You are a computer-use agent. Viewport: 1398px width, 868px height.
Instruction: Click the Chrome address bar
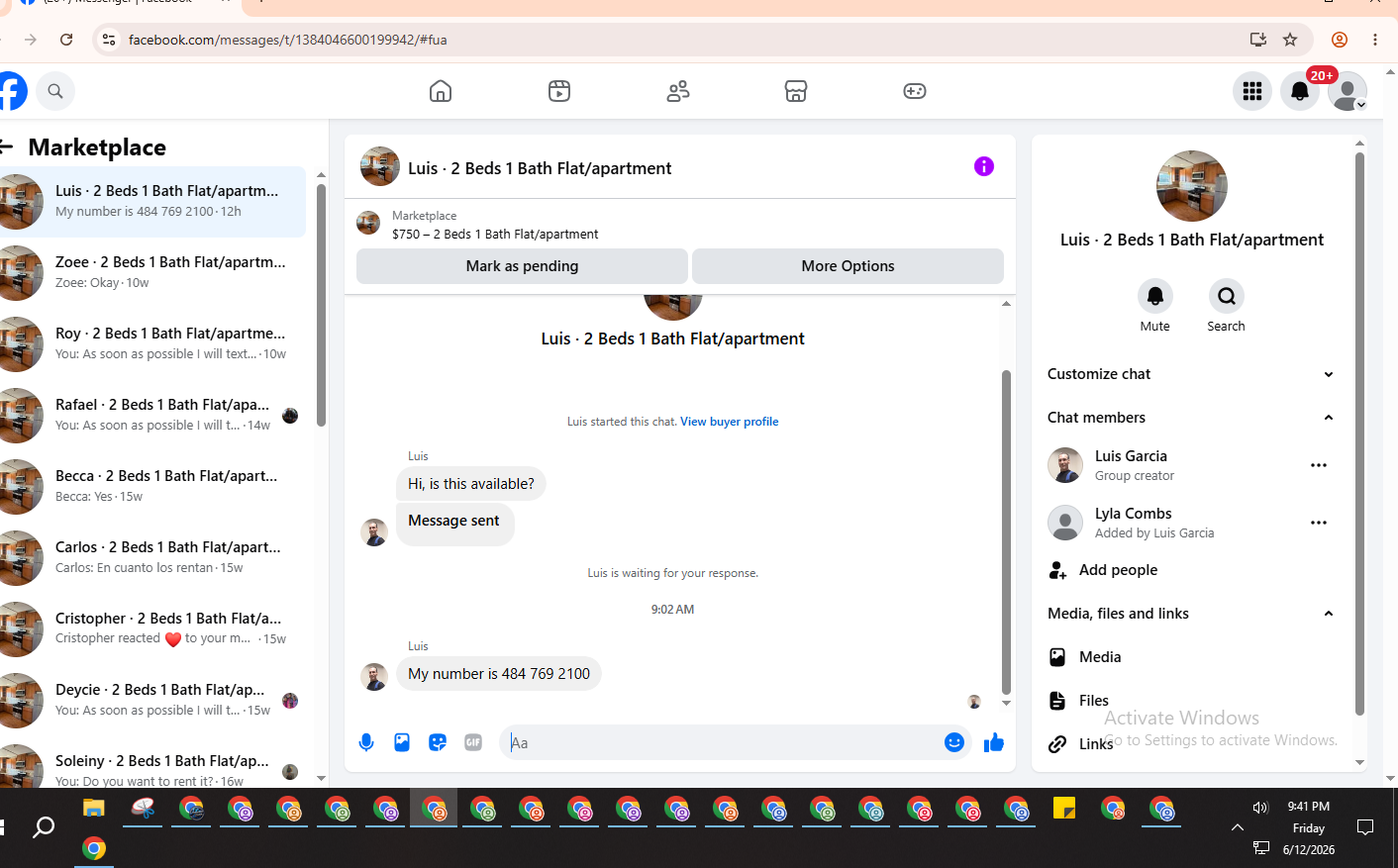[683, 40]
